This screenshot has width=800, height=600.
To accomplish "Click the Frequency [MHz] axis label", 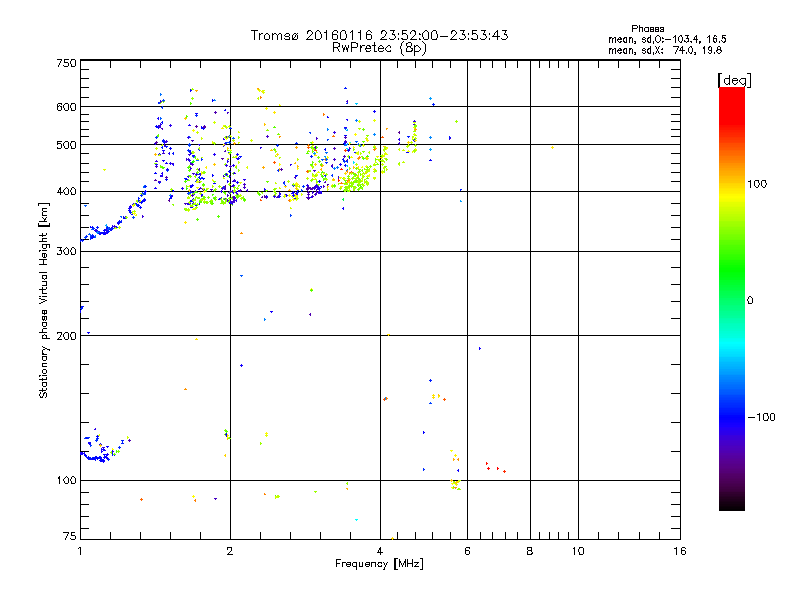I will [379, 565].
